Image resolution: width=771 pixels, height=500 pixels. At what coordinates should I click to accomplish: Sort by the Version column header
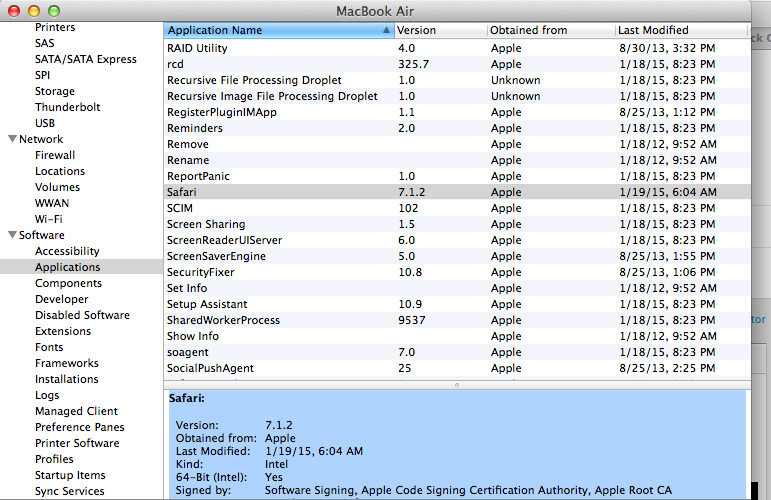point(441,30)
